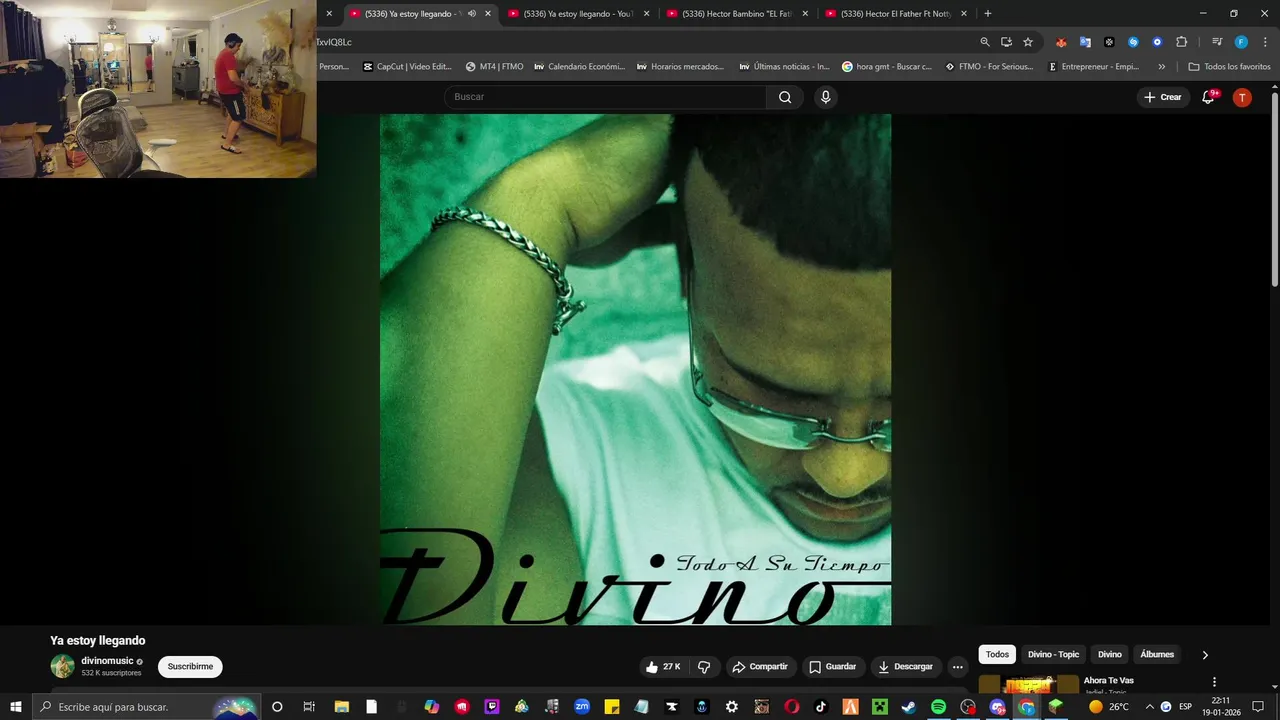Viewport: 1280px width, 720px height.
Task: Open options for Ahora Te Vas video
Action: pos(1214,682)
